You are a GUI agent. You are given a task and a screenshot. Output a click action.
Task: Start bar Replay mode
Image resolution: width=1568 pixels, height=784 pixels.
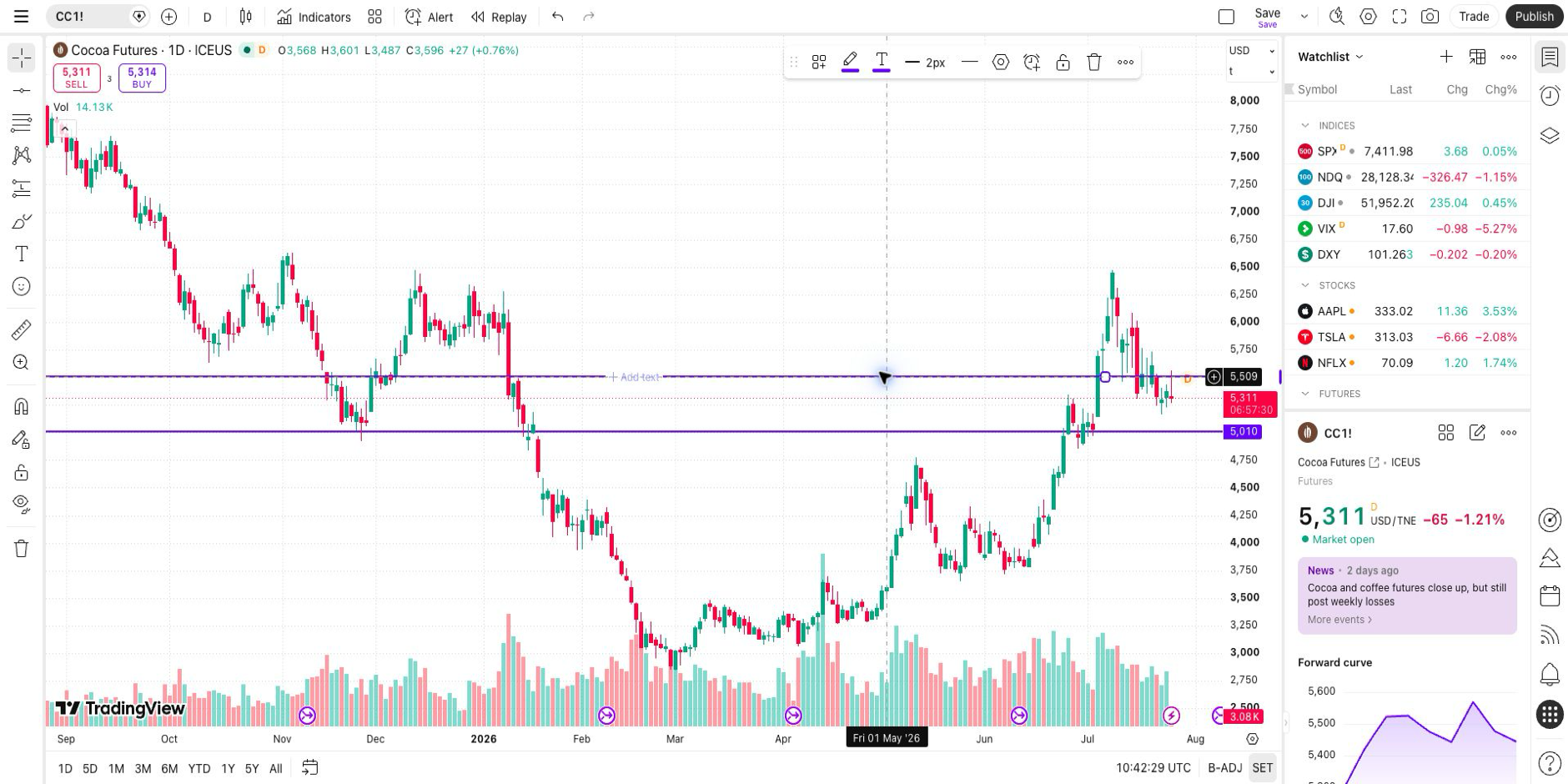(499, 17)
